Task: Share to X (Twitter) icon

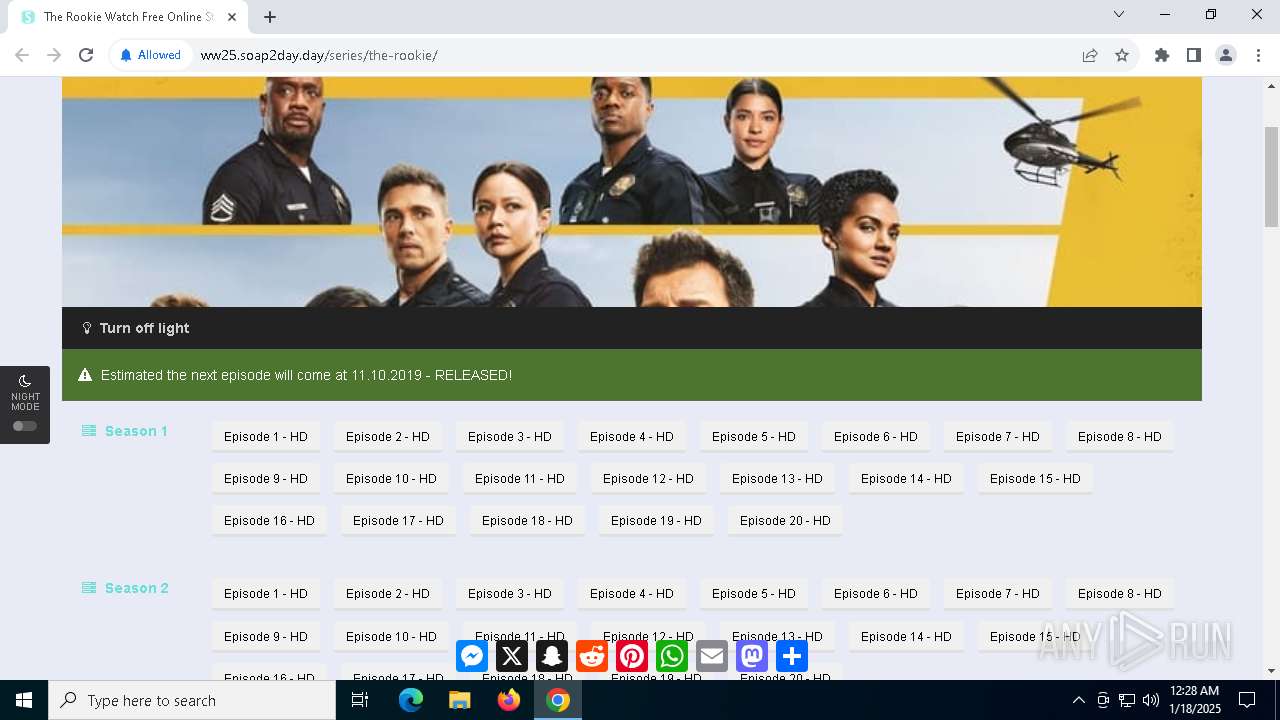Action: click(512, 656)
